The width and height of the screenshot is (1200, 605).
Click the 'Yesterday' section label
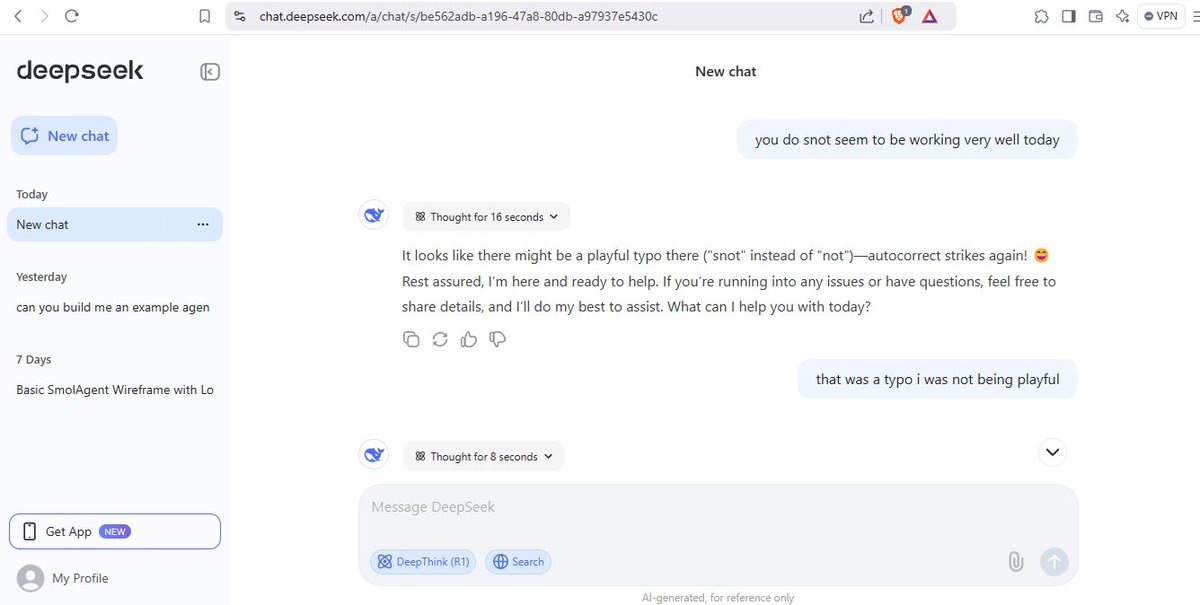tap(42, 277)
